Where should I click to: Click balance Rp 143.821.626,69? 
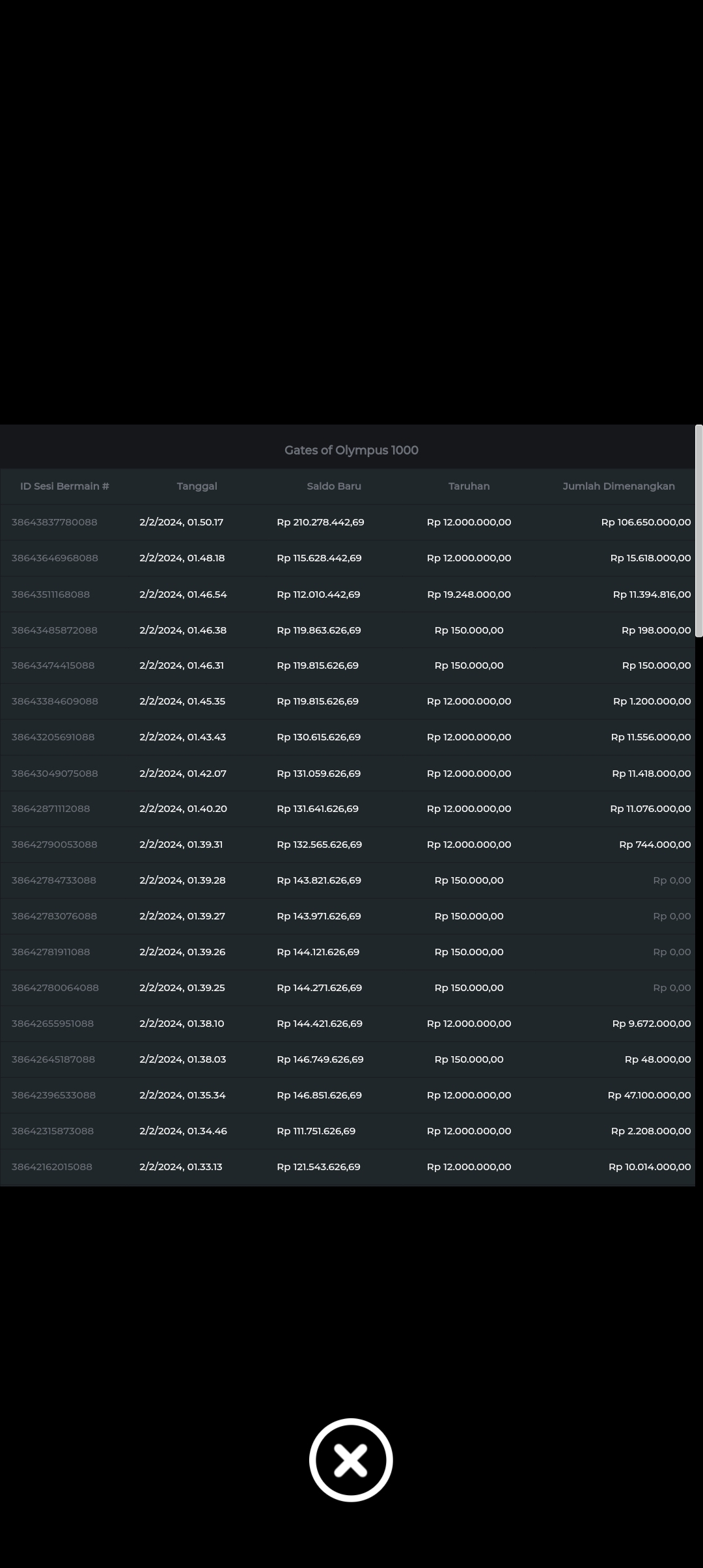pos(319,880)
